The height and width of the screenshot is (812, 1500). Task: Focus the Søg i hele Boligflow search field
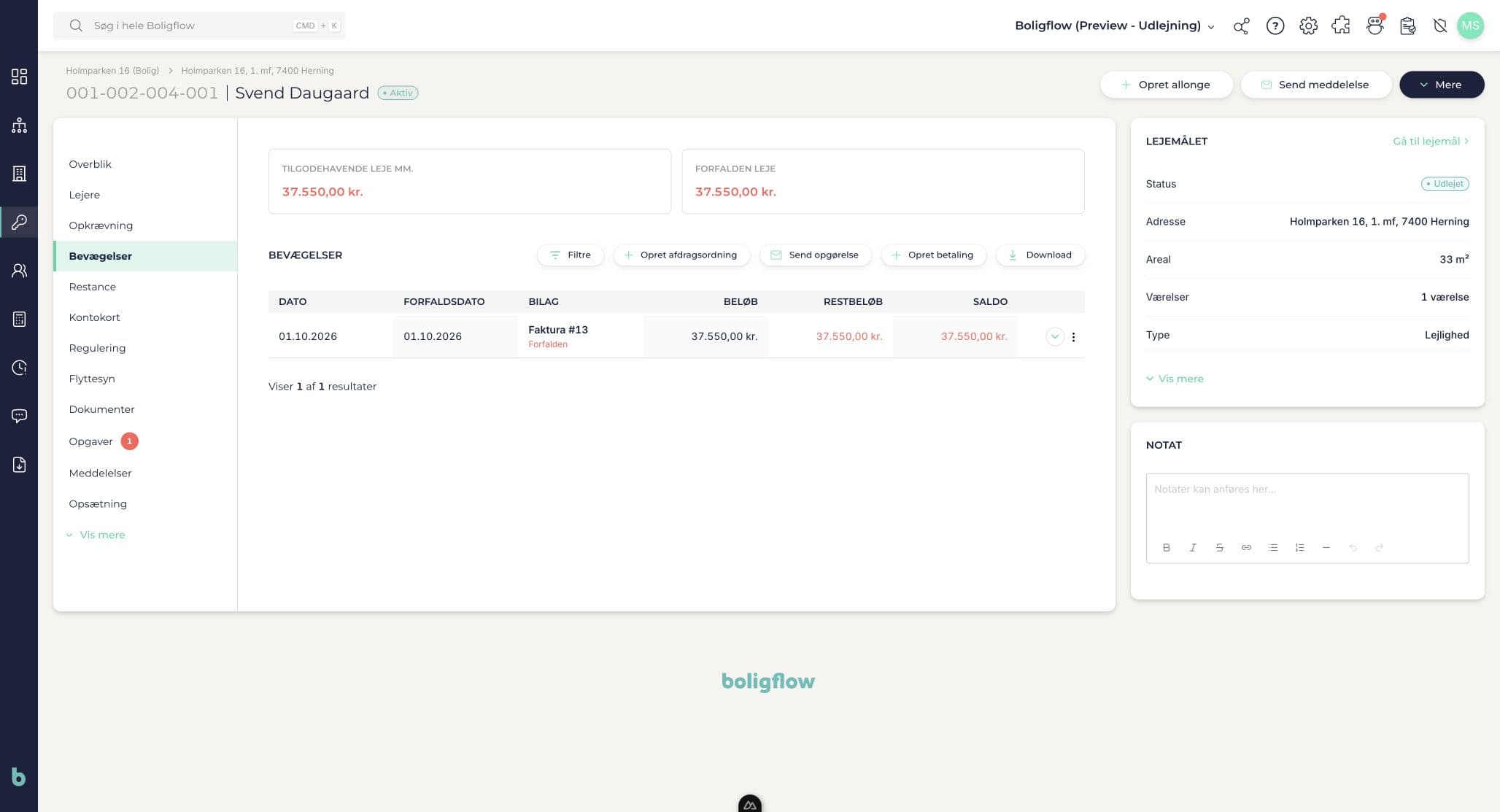pos(199,26)
